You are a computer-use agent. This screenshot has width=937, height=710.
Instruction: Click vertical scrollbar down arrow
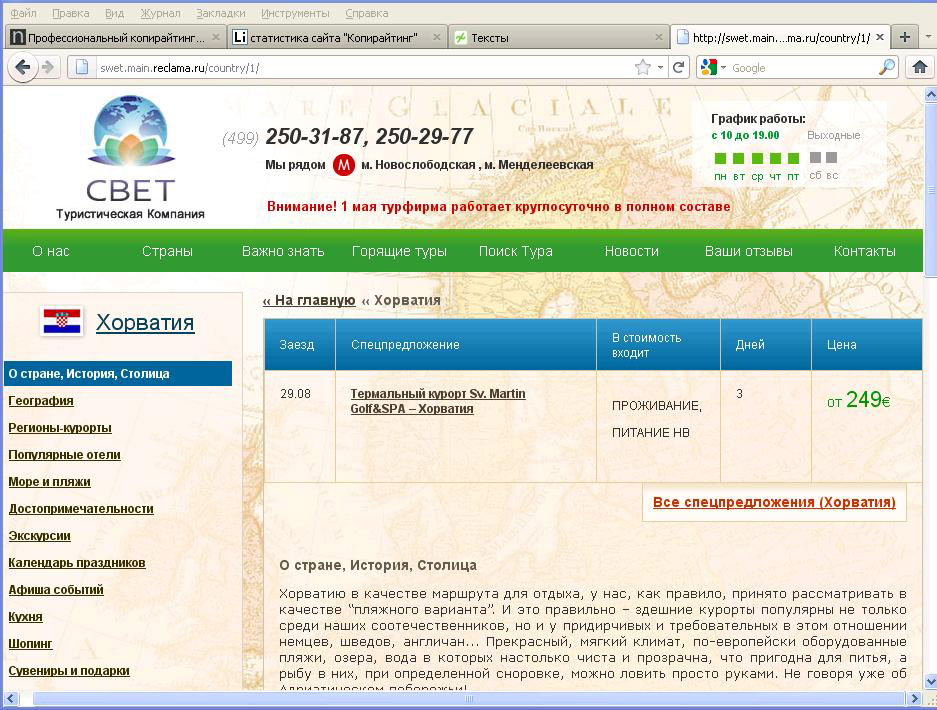click(930, 681)
